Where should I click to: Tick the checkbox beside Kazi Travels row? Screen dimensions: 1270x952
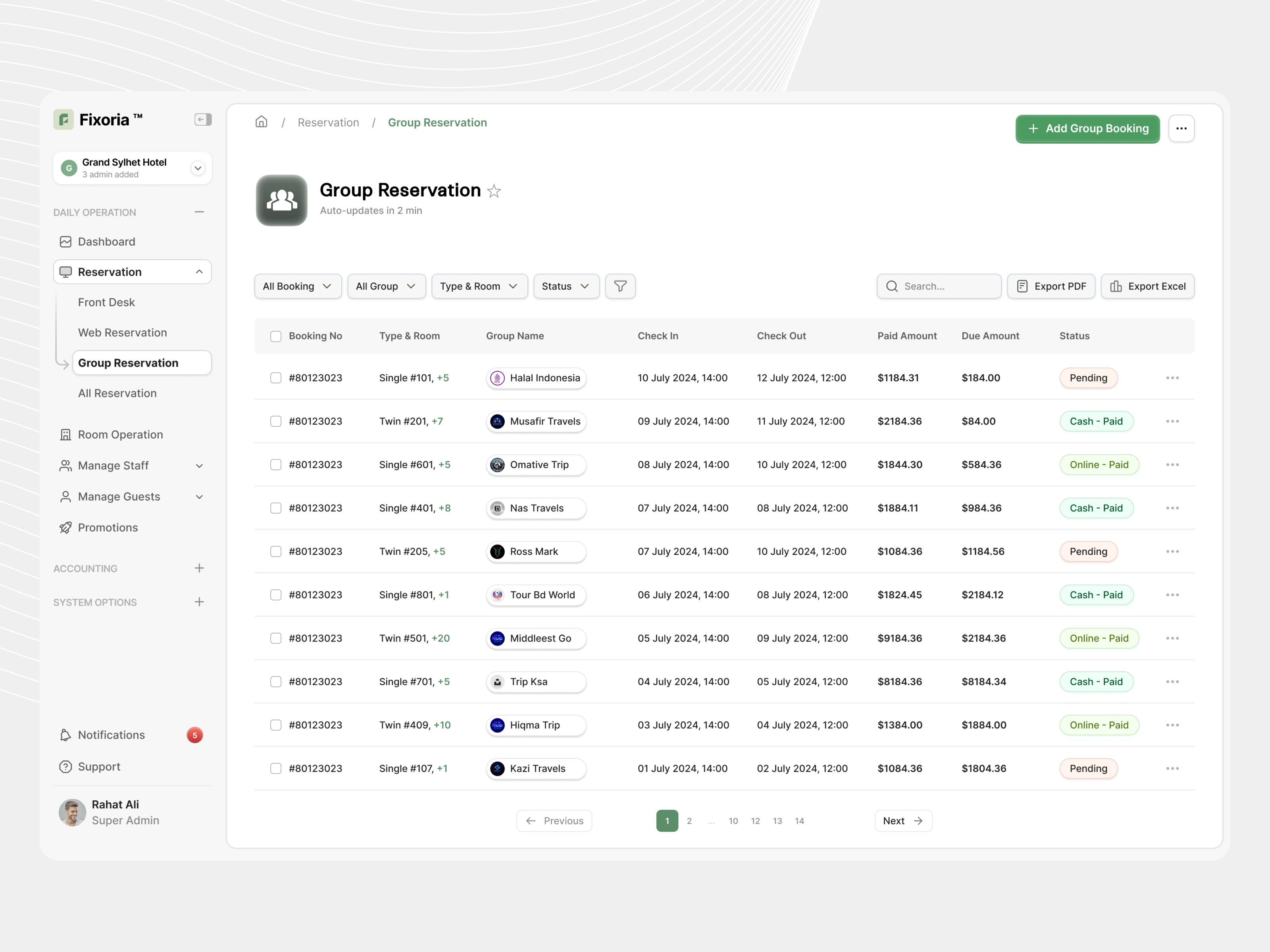[275, 768]
